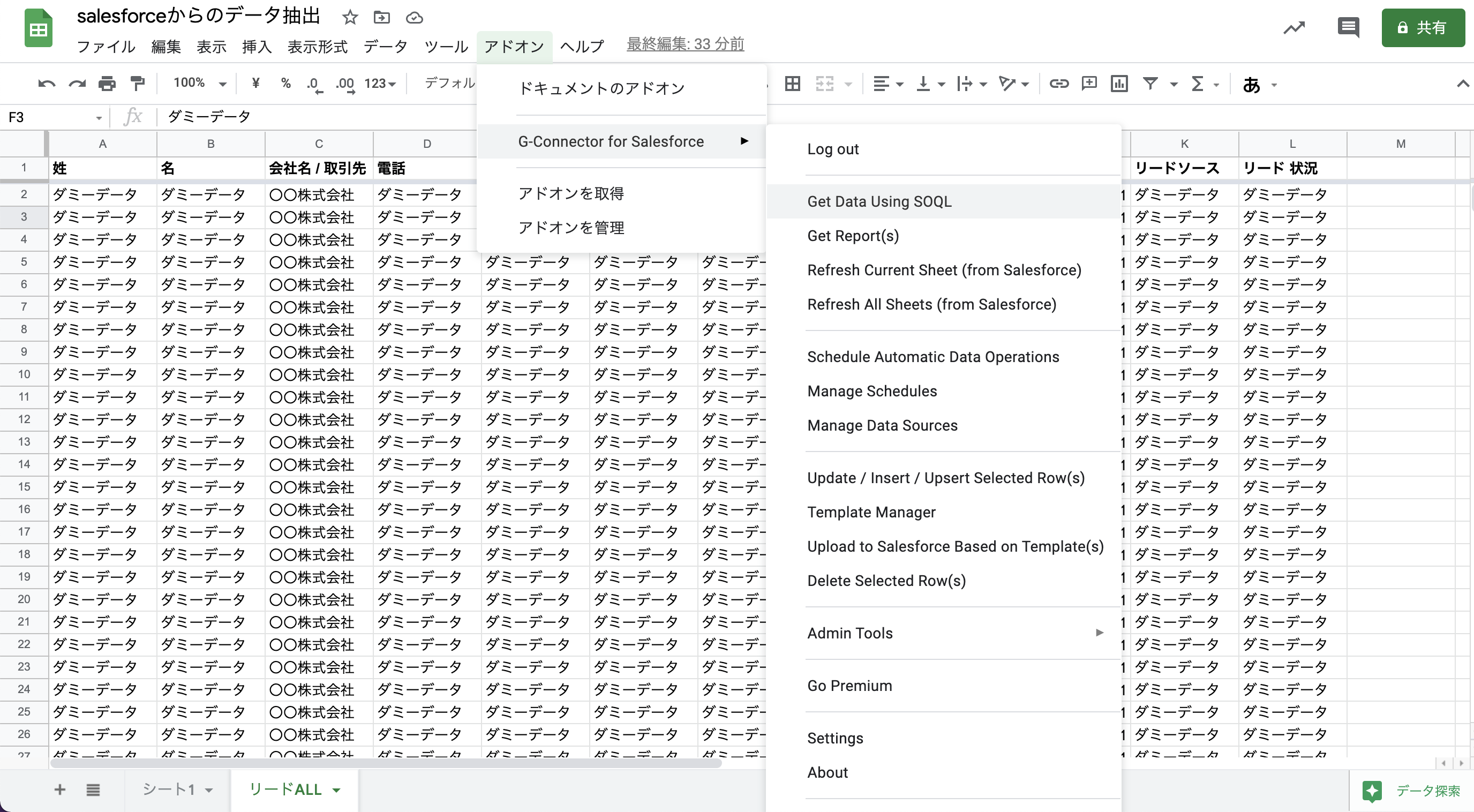1474x812 pixels.
Task: Select Get Data Using SOQL
Action: 879,201
